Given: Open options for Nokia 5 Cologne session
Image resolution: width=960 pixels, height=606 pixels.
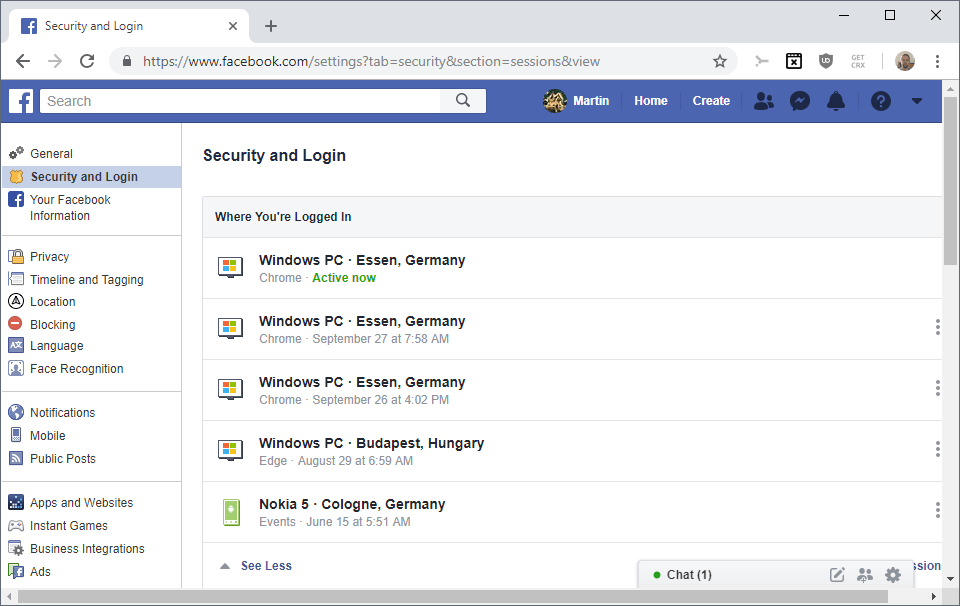Looking at the screenshot, I should click(x=937, y=510).
